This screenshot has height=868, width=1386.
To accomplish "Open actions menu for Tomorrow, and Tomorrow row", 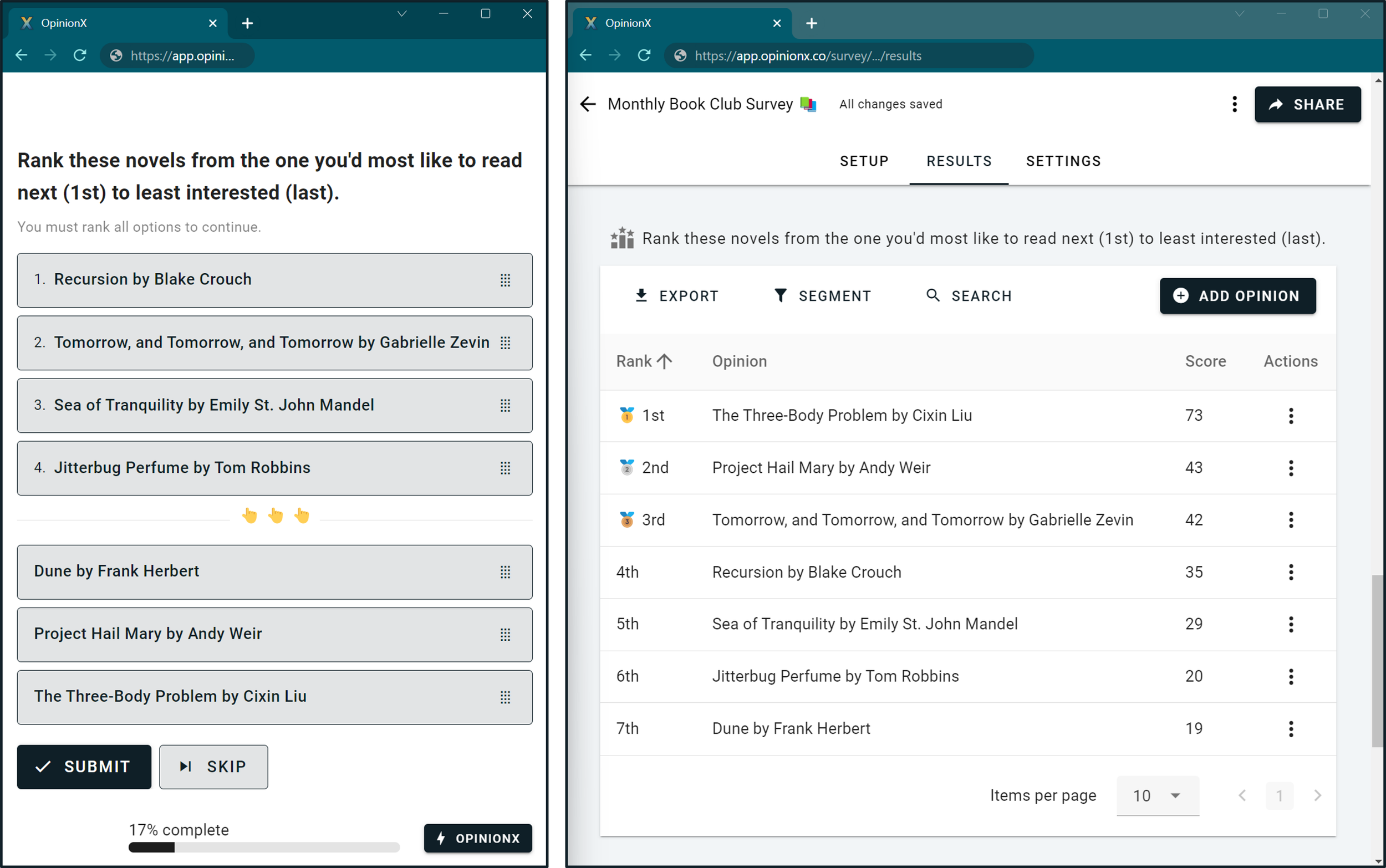I will click(x=1291, y=520).
